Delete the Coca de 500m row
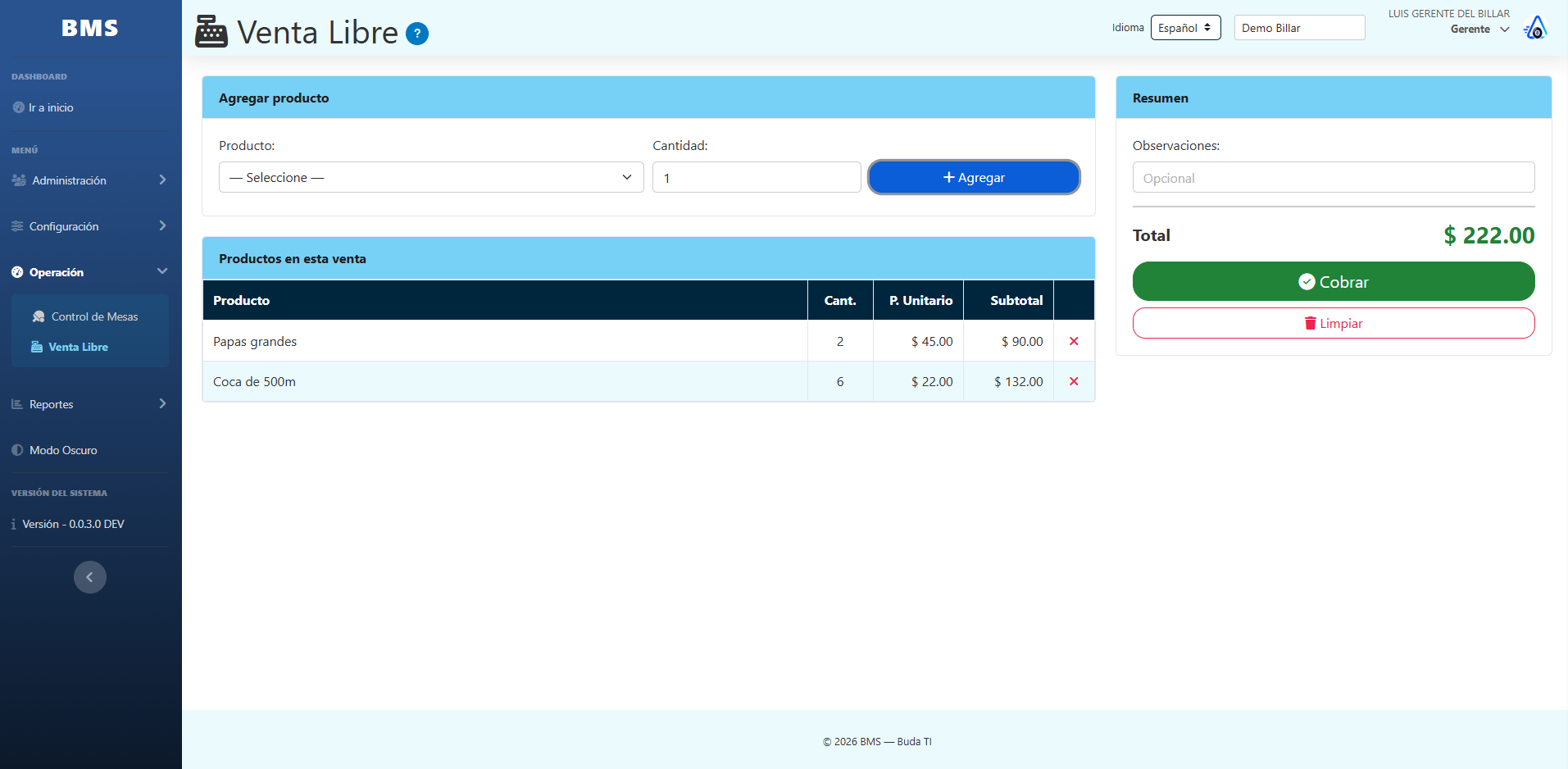Image resolution: width=1568 pixels, height=769 pixels. (x=1074, y=381)
